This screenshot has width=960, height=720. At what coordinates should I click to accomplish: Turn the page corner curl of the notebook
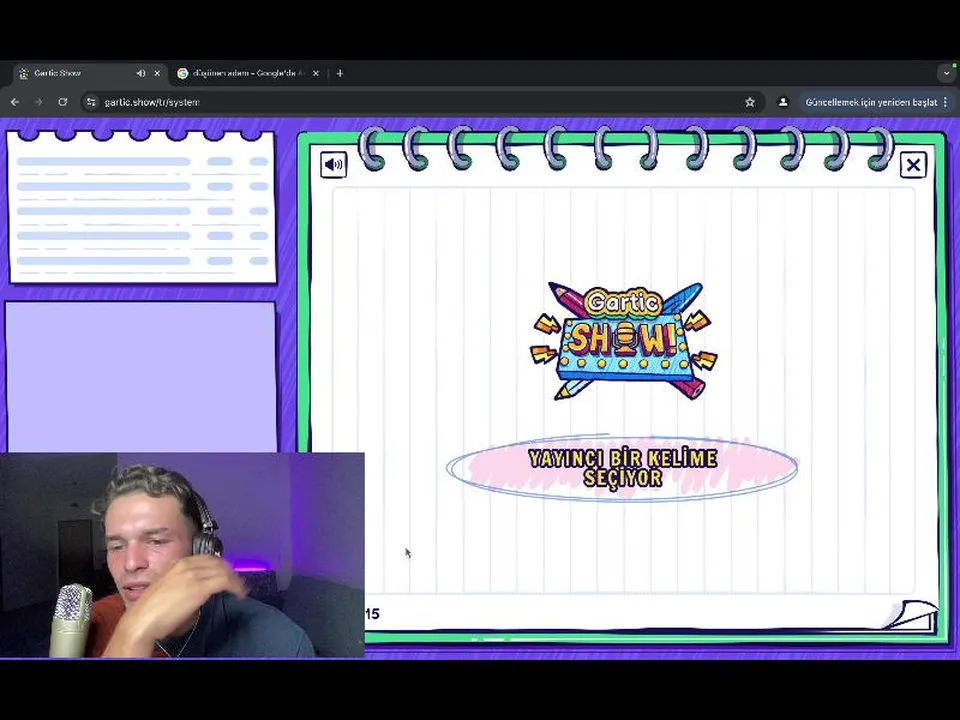[913, 615]
